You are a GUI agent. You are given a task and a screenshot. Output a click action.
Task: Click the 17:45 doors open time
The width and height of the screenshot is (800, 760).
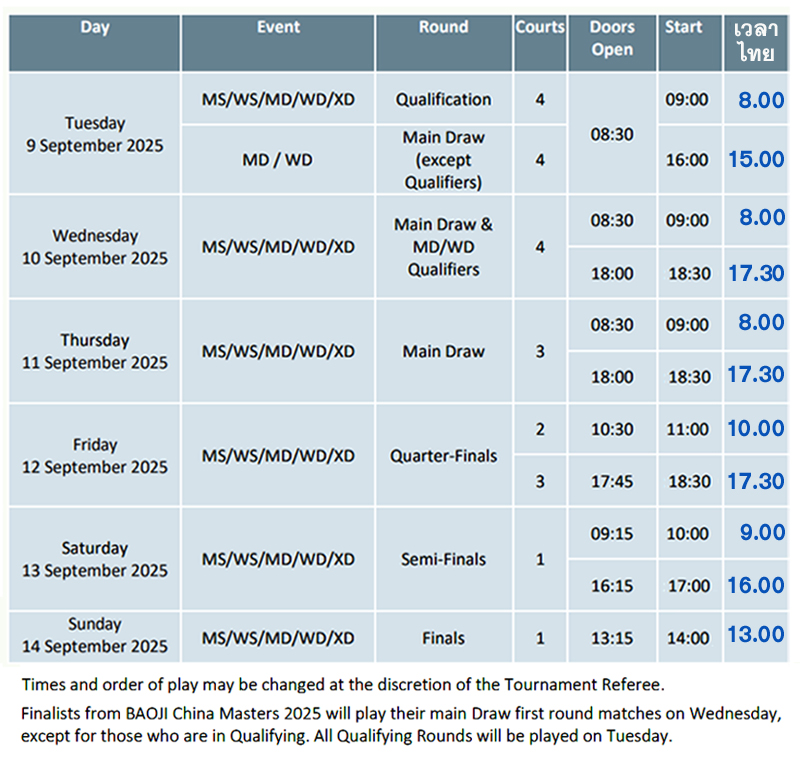tap(612, 481)
